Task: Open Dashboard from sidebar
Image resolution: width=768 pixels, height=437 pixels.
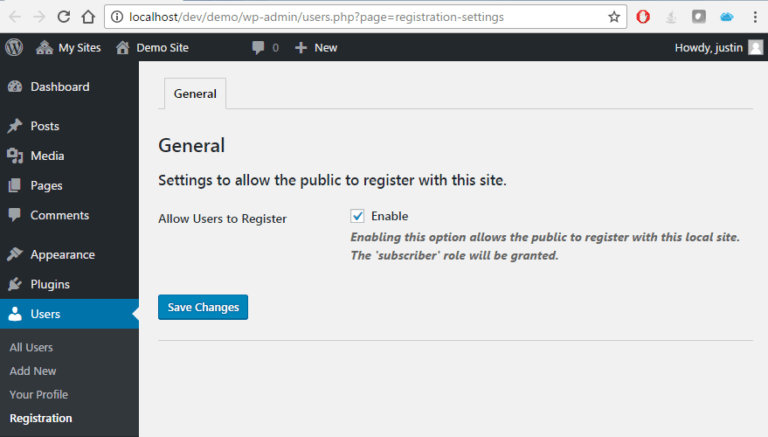Action: point(59,87)
